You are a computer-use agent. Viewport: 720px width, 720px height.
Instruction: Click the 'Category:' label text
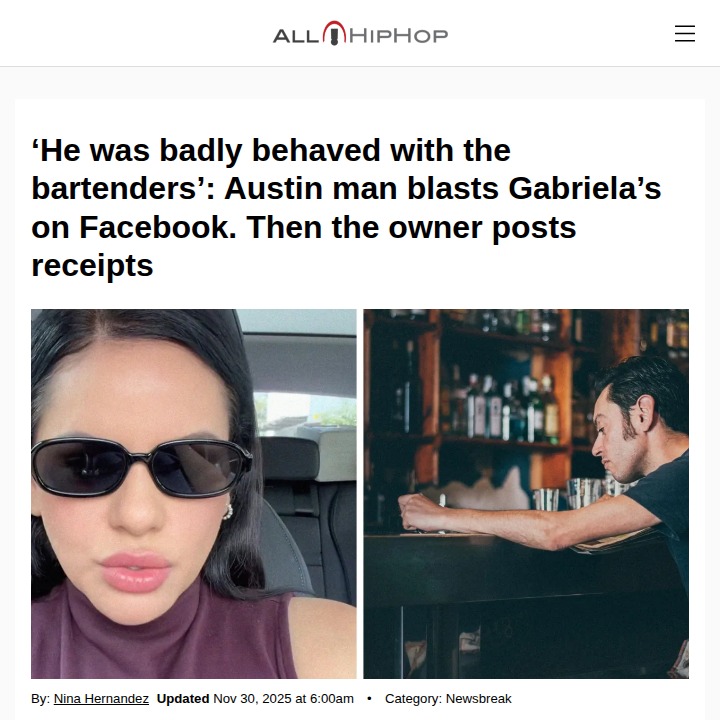point(413,698)
